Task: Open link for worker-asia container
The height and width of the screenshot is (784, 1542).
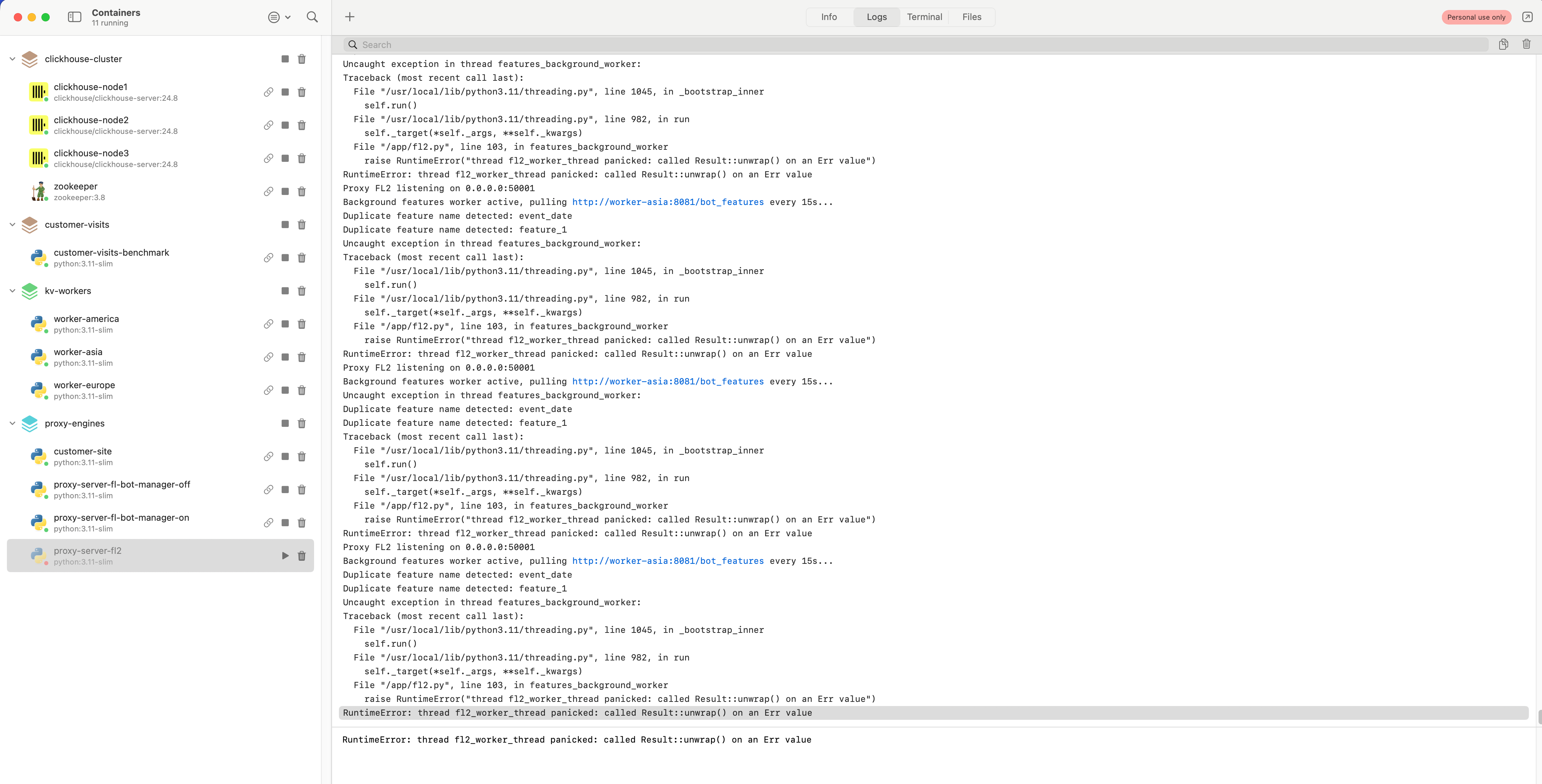Action: [x=269, y=357]
